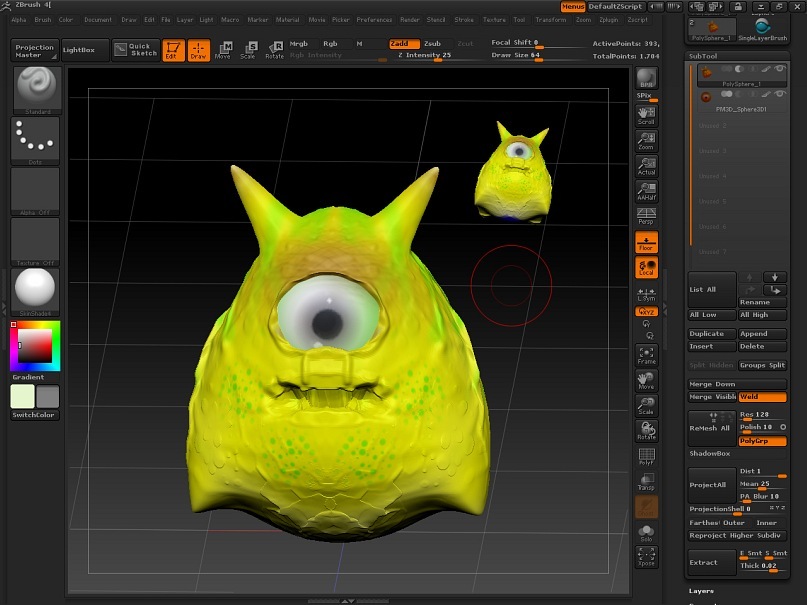Activate Draw mode button
Screen dimensions: 807x605
199,50
